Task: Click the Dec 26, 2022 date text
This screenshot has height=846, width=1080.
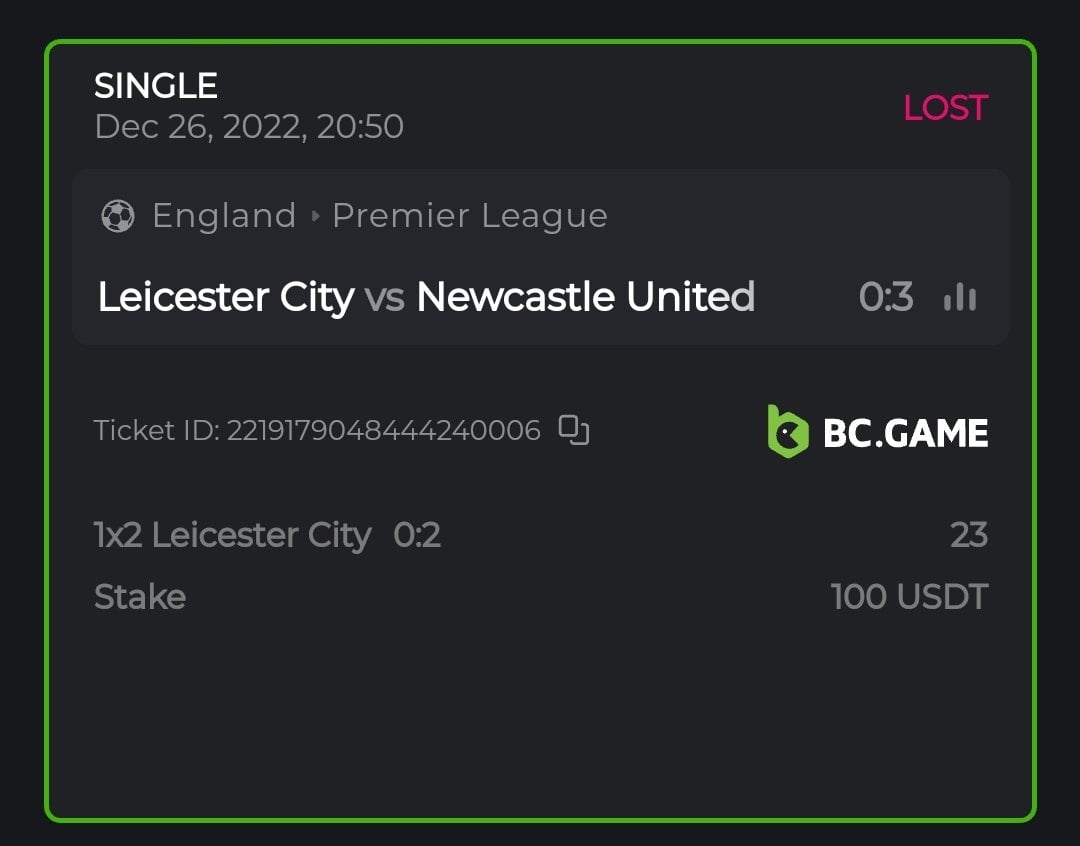Action: click(x=249, y=127)
